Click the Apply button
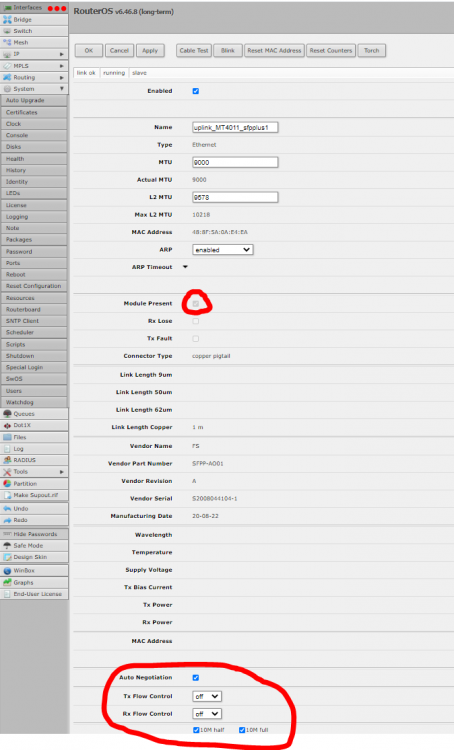This screenshot has height=750, width=454. 150,51
